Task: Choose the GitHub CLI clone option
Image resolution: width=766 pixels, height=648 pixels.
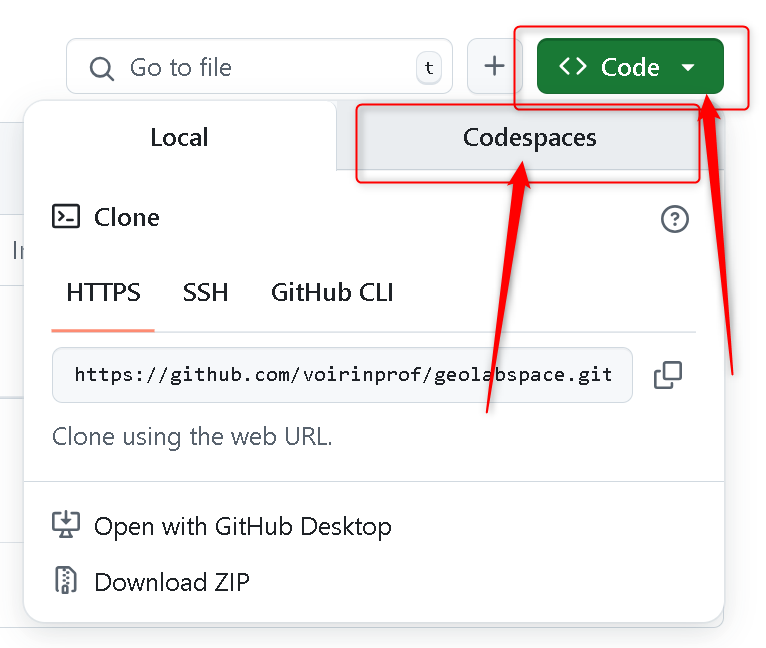Action: click(x=332, y=292)
